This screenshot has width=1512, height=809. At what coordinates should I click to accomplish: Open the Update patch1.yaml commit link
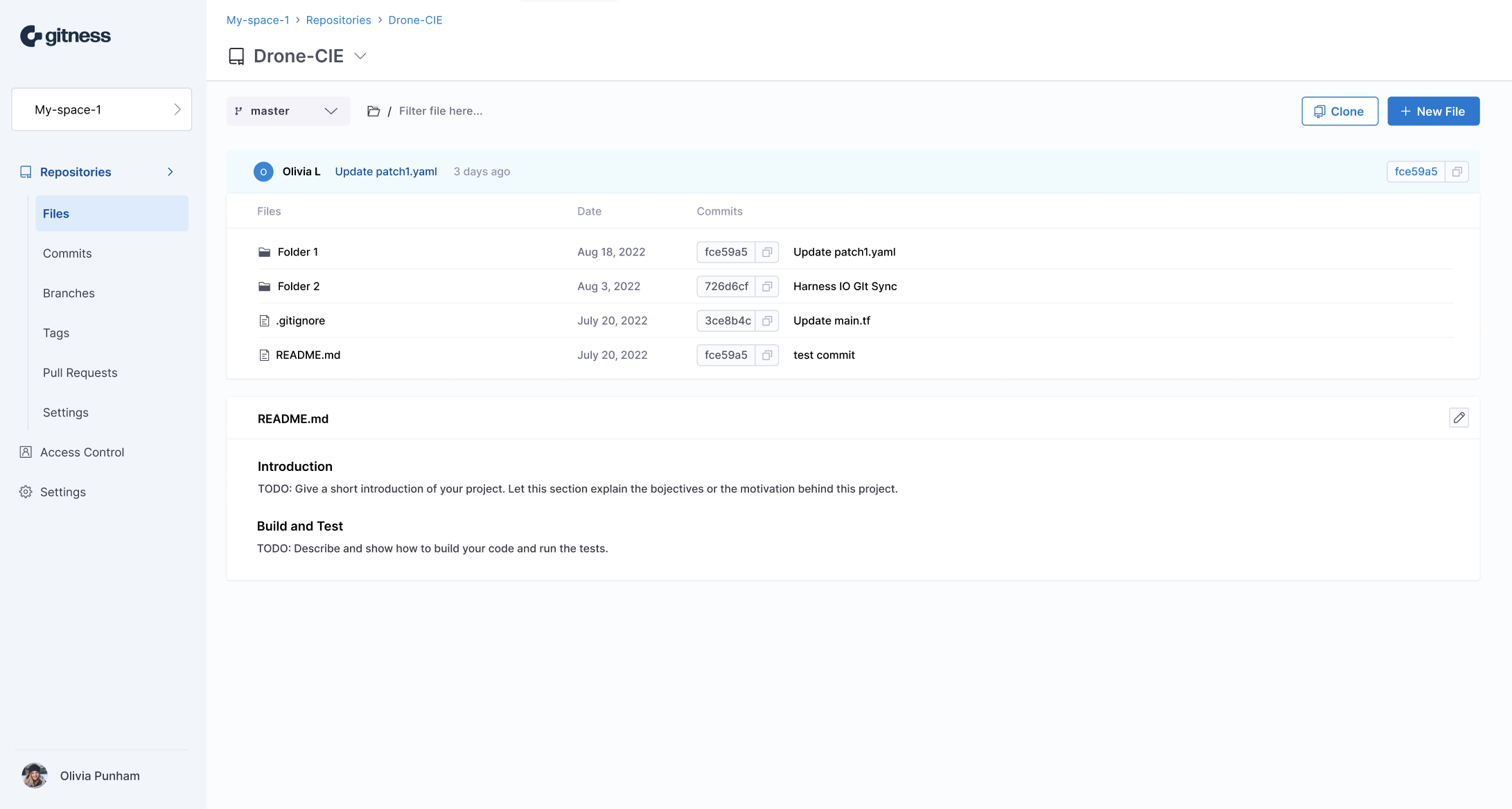[x=386, y=172]
